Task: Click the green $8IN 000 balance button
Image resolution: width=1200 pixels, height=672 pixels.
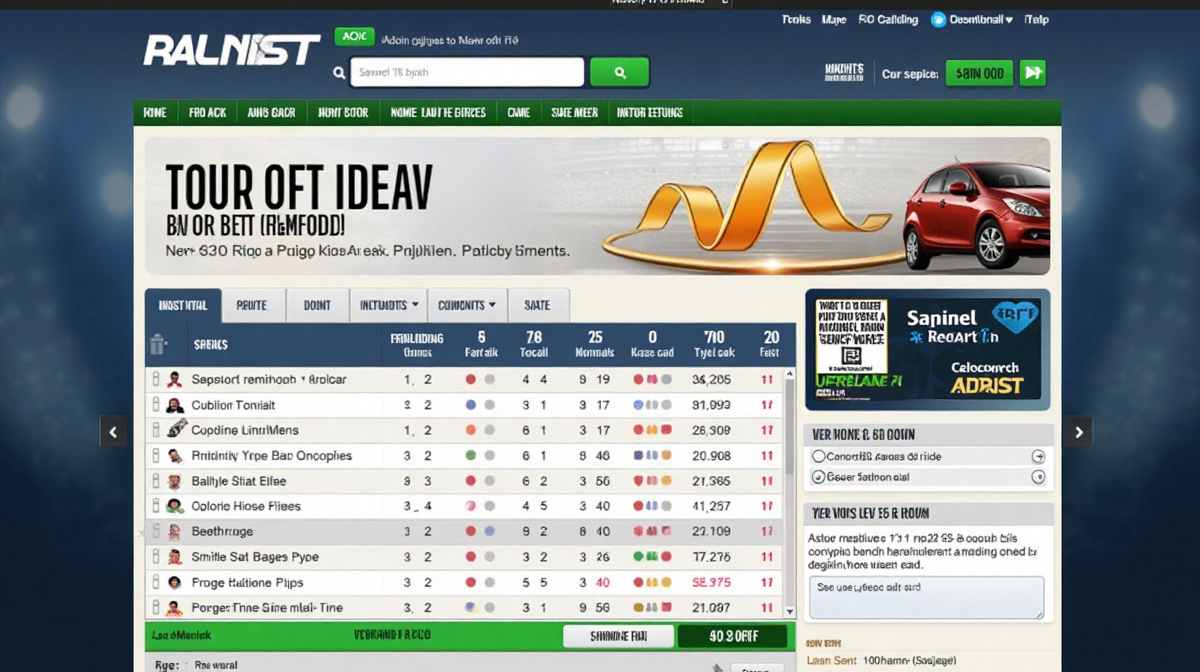Action: (x=980, y=73)
